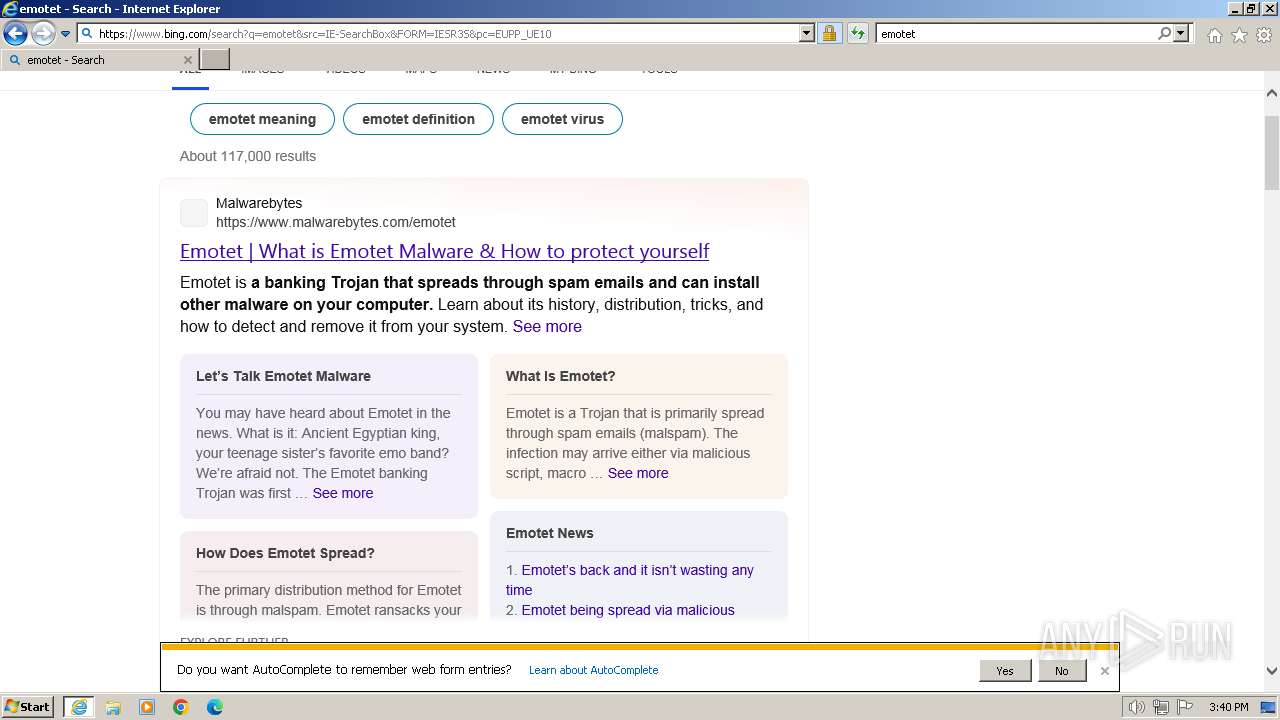This screenshot has width=1280, height=720.
Task: Open the Windows Start button
Action: click(x=28, y=707)
